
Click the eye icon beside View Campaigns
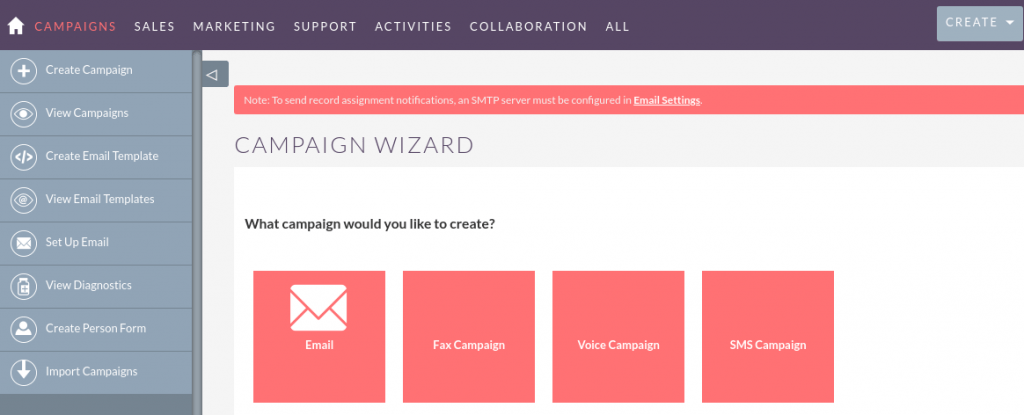24,114
